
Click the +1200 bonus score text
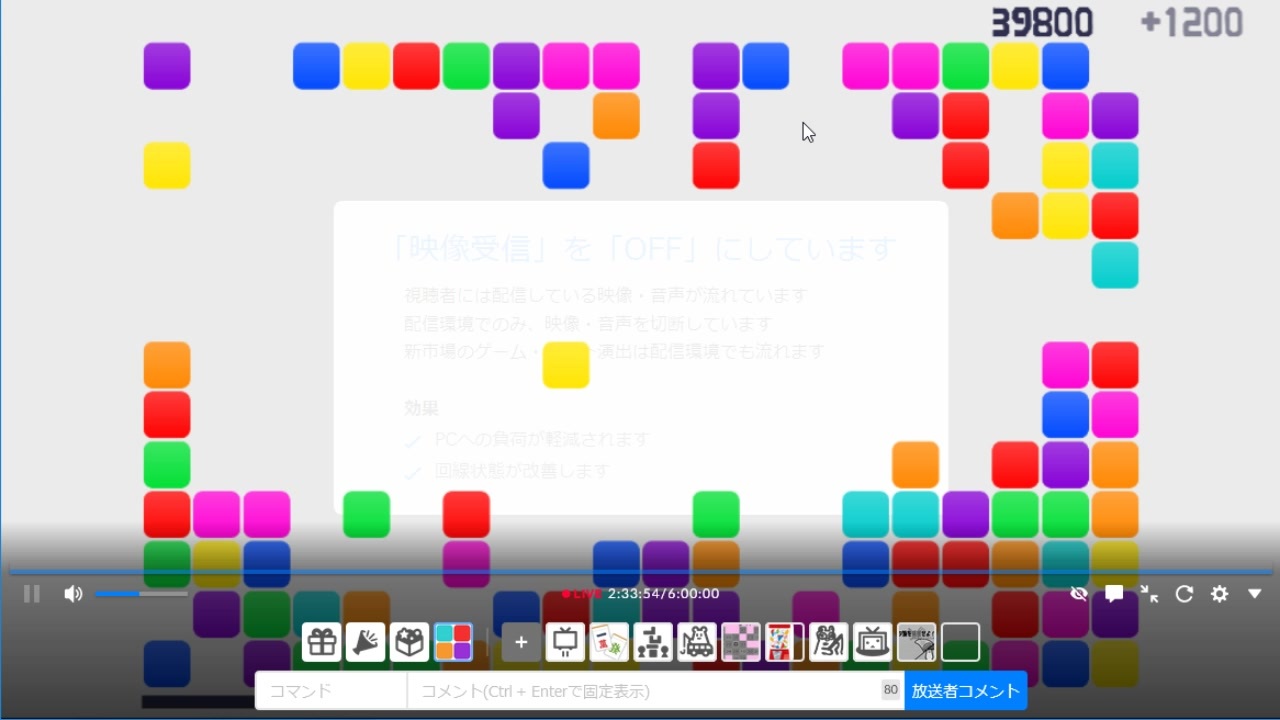pos(1191,22)
